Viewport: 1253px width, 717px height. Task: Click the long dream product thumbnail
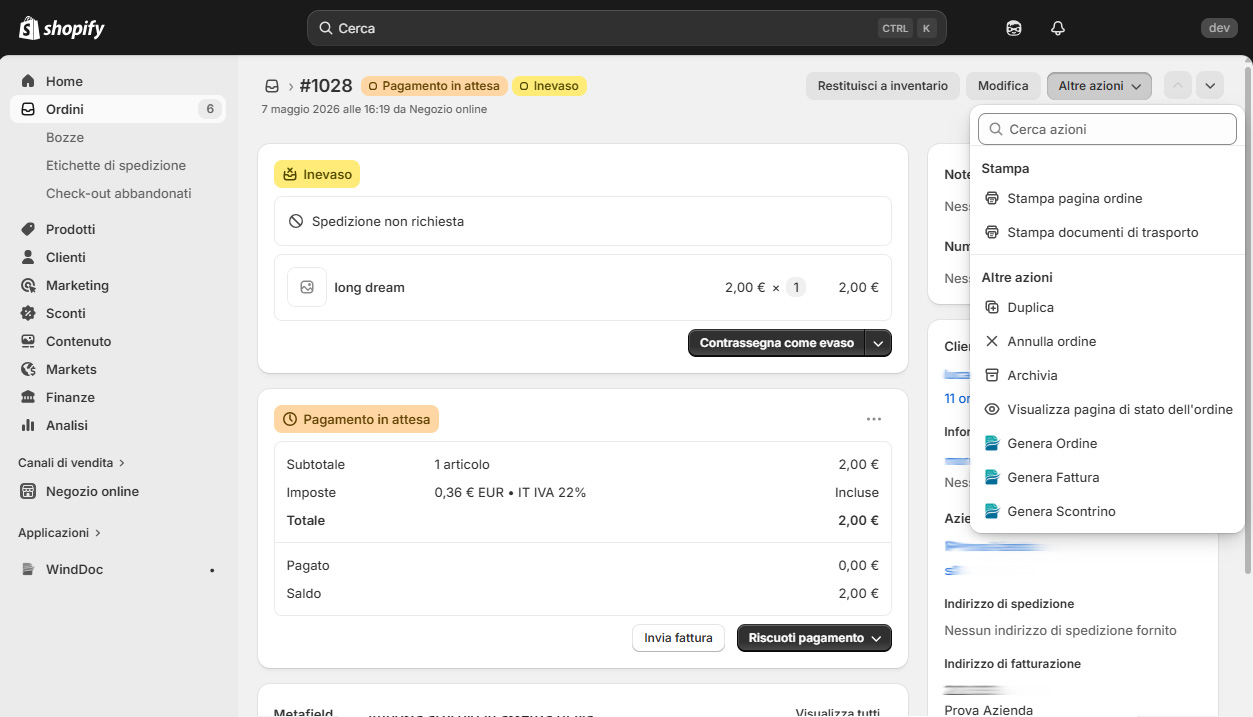307,287
